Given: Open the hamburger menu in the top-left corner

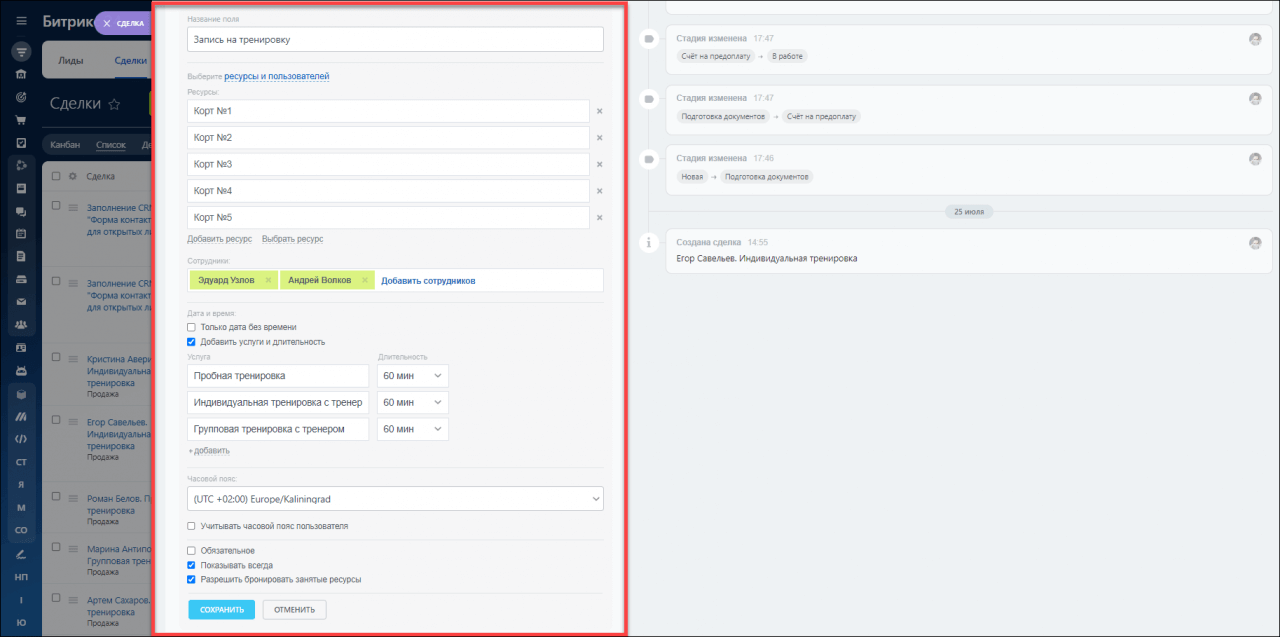Looking at the screenshot, I should coord(21,20).
